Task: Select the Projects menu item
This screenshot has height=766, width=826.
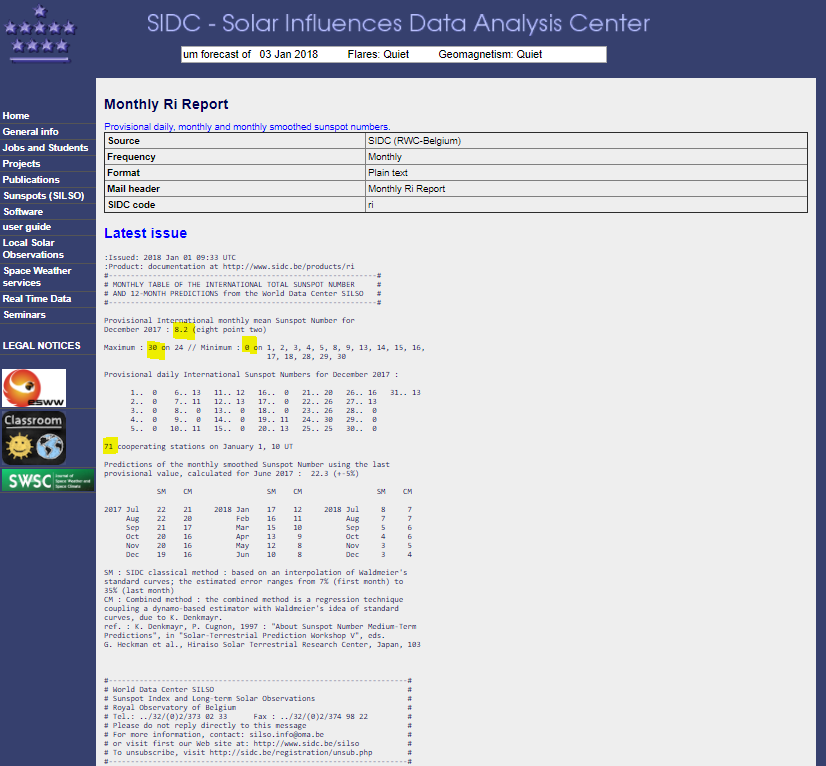Action: click(21, 164)
